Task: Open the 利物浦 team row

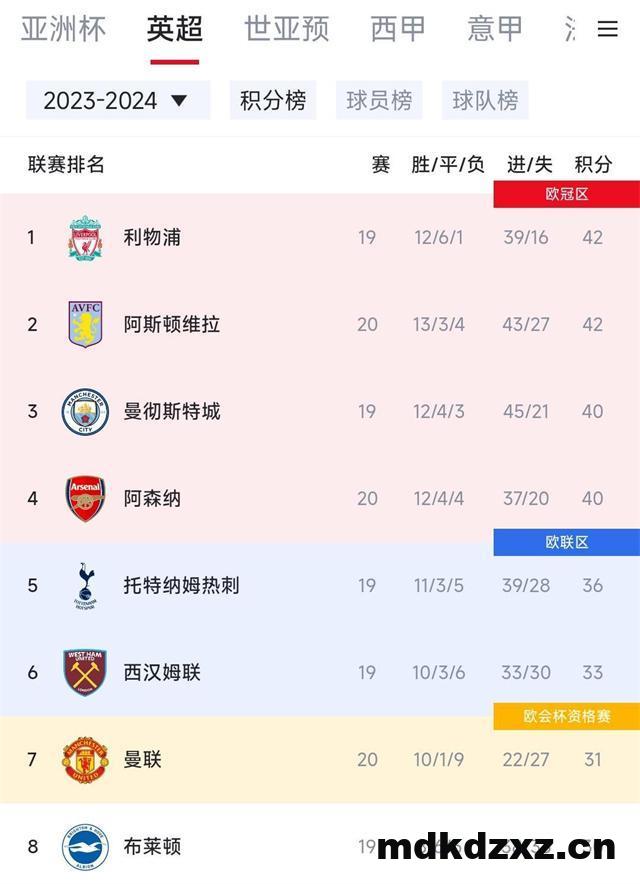Action: point(320,237)
